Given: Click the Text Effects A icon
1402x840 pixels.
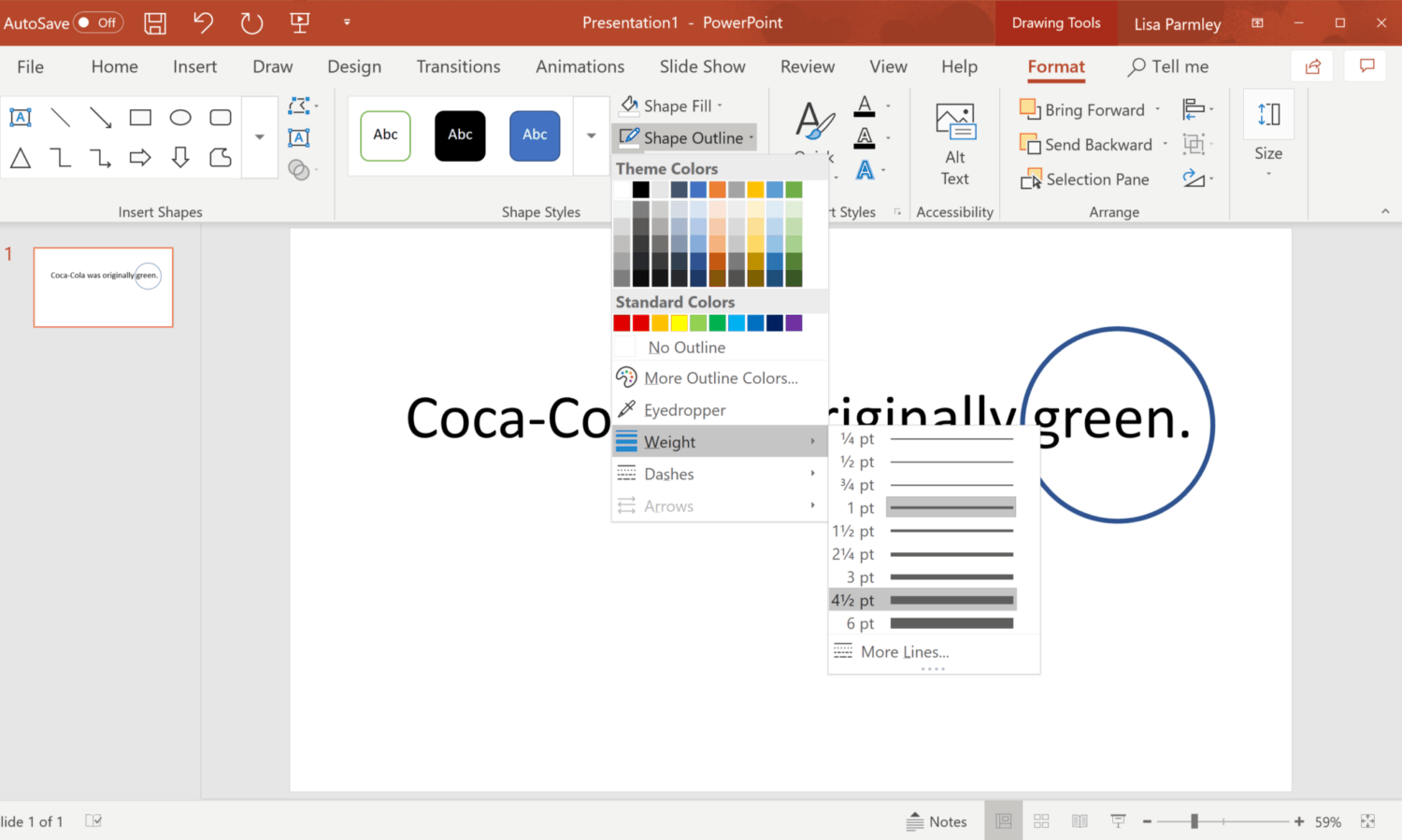Looking at the screenshot, I should [865, 169].
